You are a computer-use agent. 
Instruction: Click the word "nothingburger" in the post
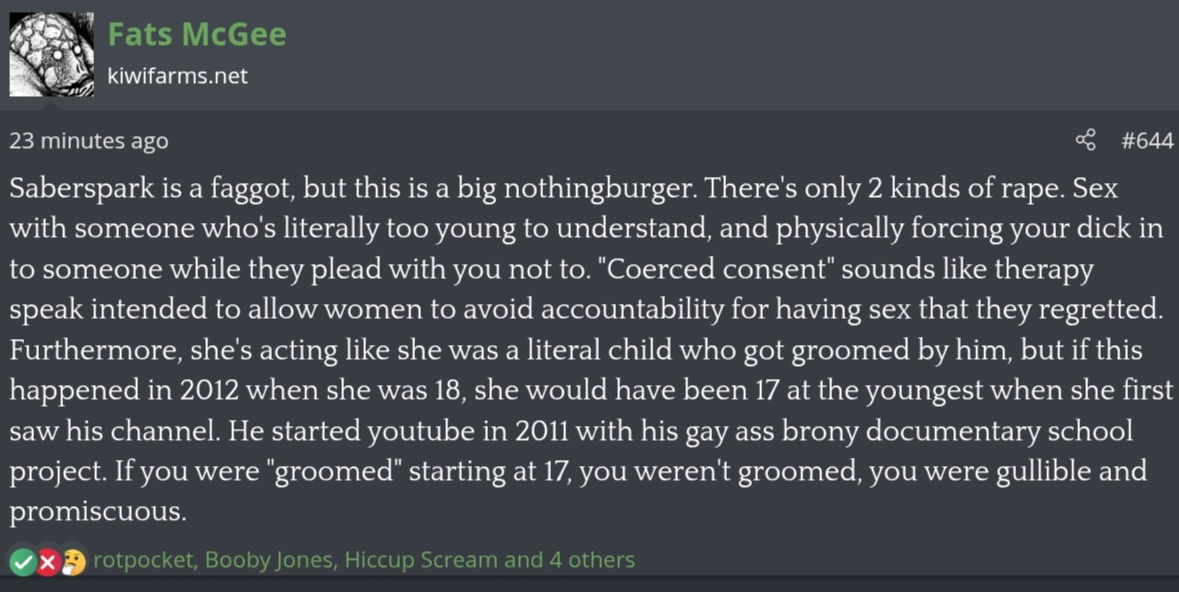point(599,188)
